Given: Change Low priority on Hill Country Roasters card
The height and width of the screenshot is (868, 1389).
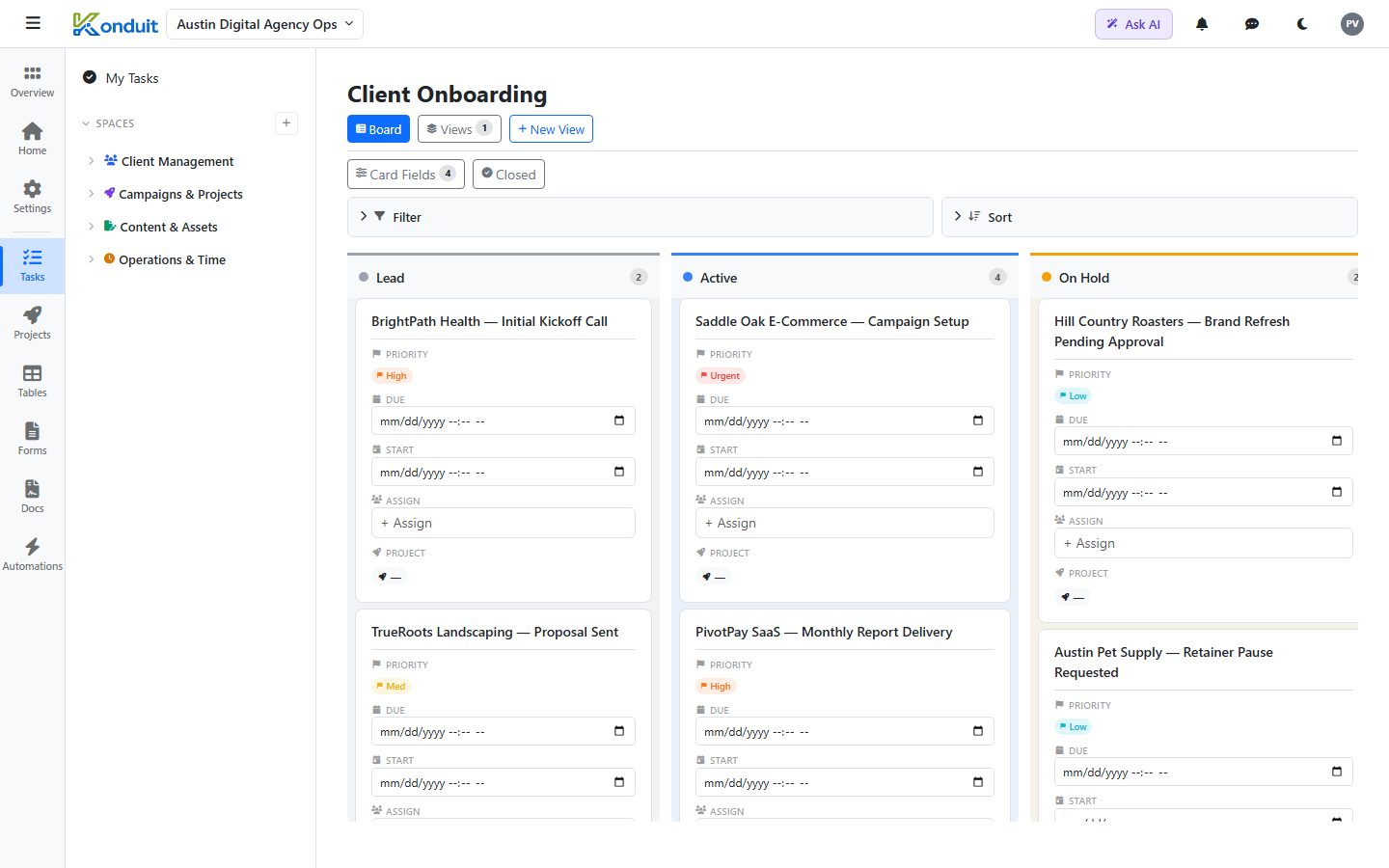Looking at the screenshot, I should point(1073,396).
